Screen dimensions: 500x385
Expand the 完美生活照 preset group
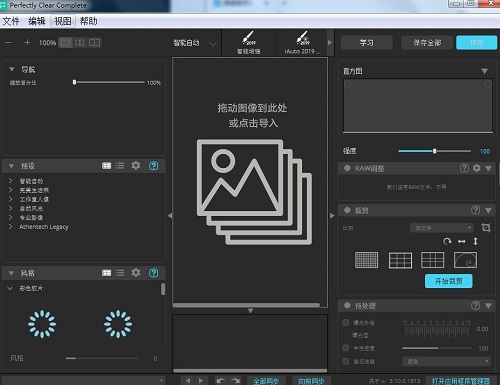tap(11, 190)
